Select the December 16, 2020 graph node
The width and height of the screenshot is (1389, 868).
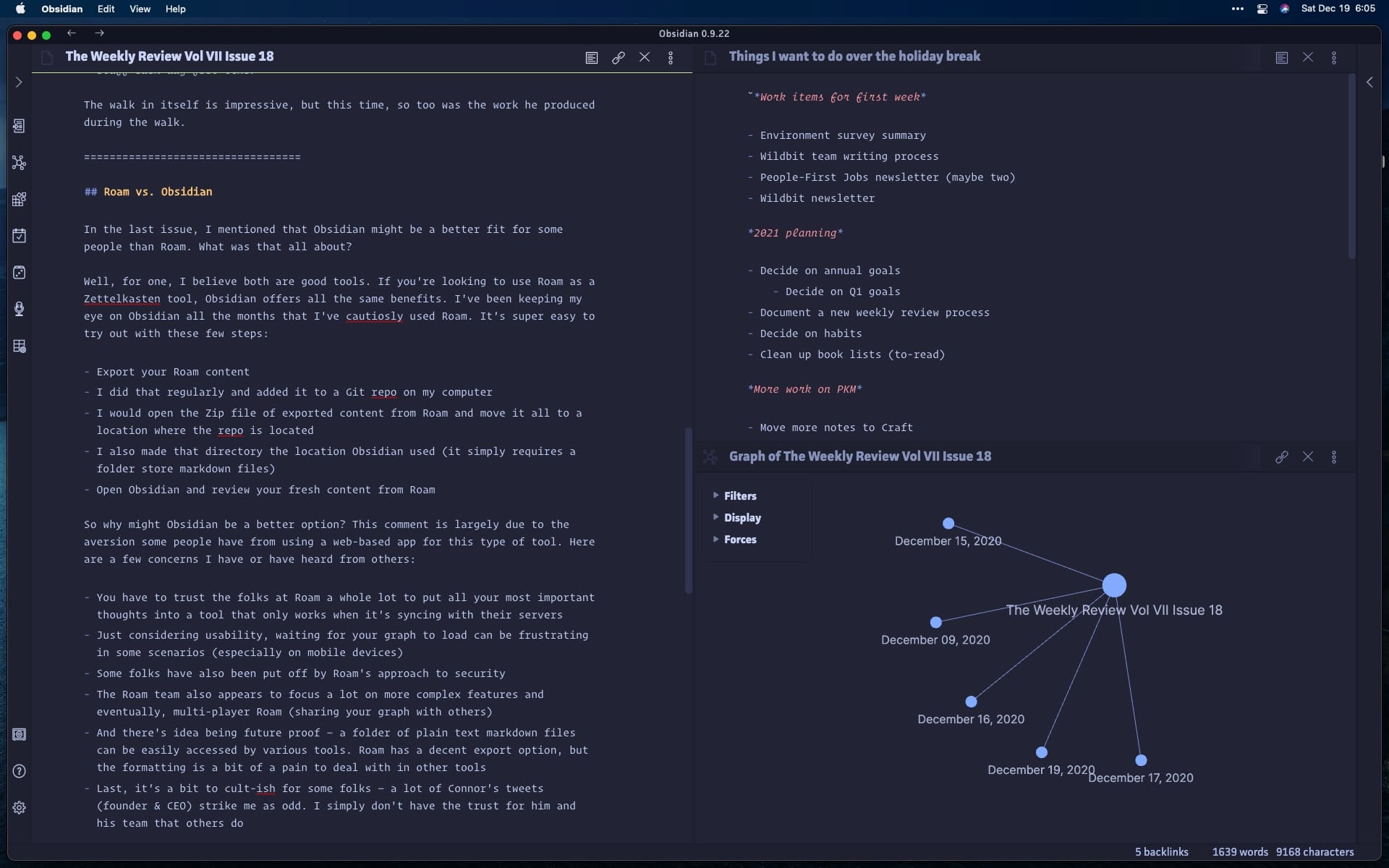click(x=972, y=702)
